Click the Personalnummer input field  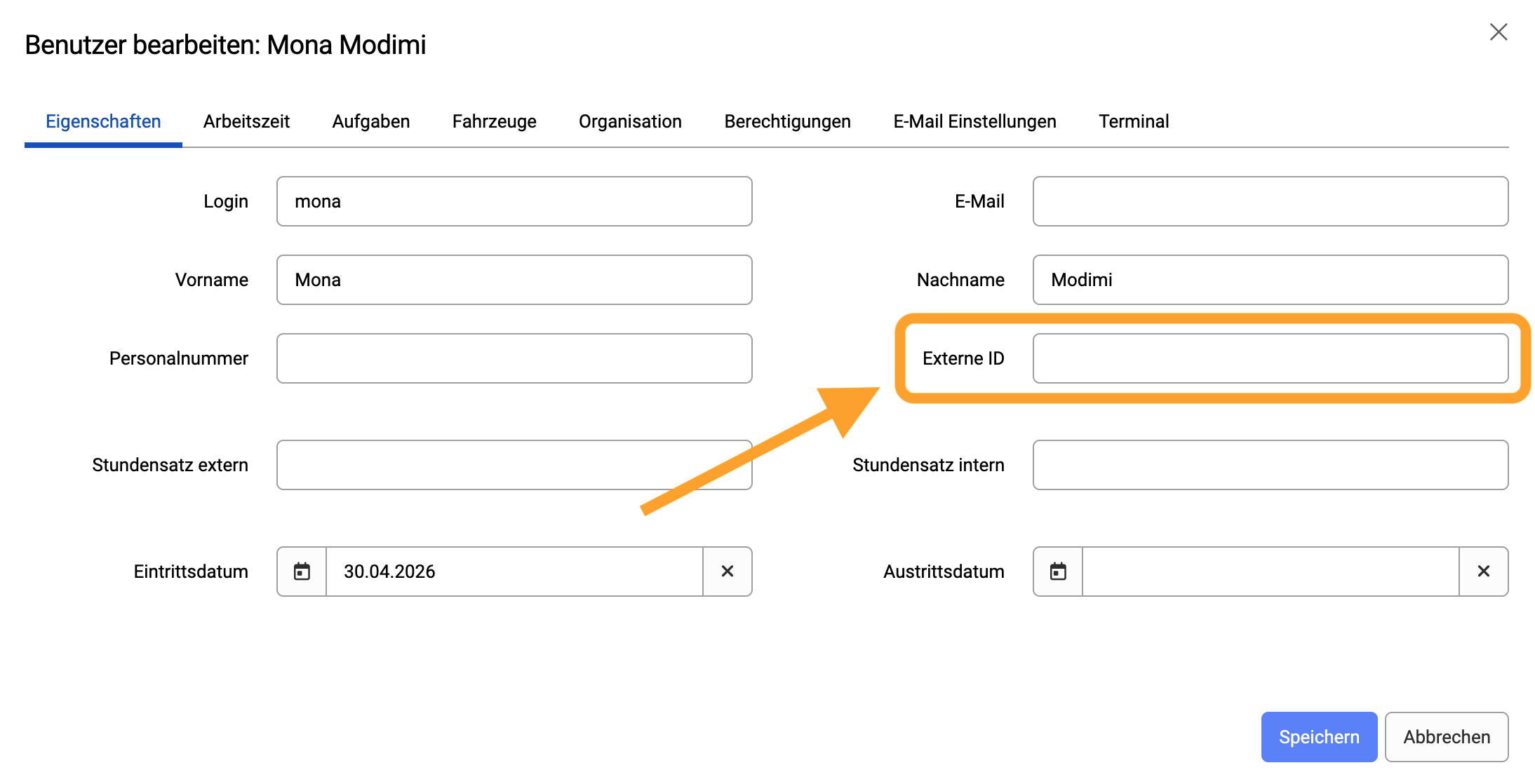coord(514,358)
